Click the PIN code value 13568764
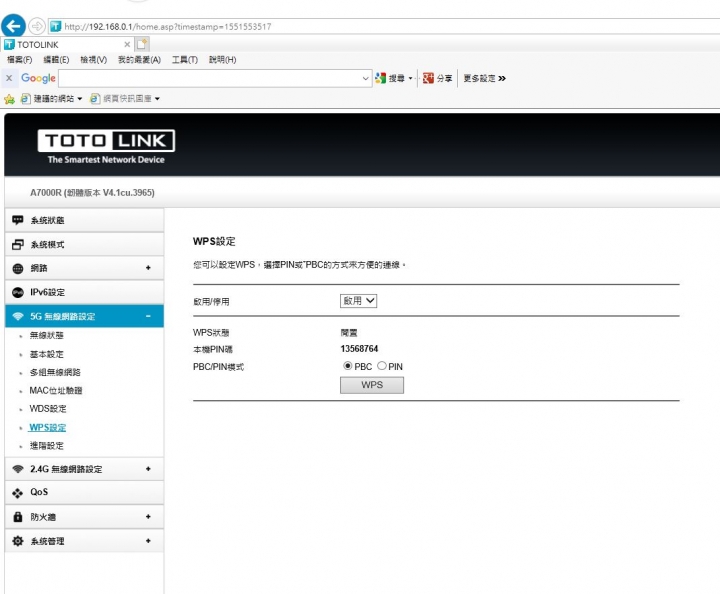This screenshot has width=720, height=594. click(x=359, y=349)
